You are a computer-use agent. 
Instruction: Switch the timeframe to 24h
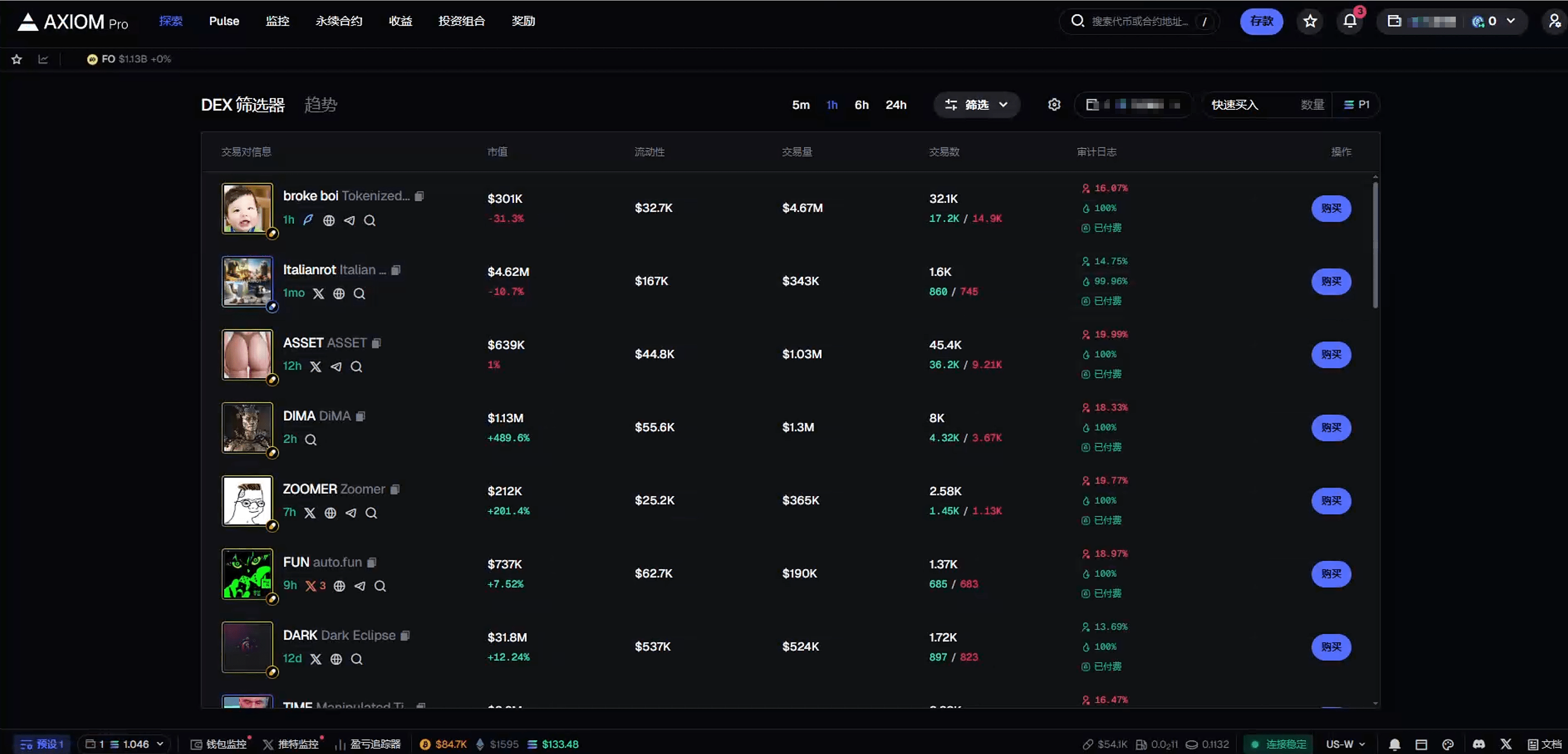tap(895, 104)
